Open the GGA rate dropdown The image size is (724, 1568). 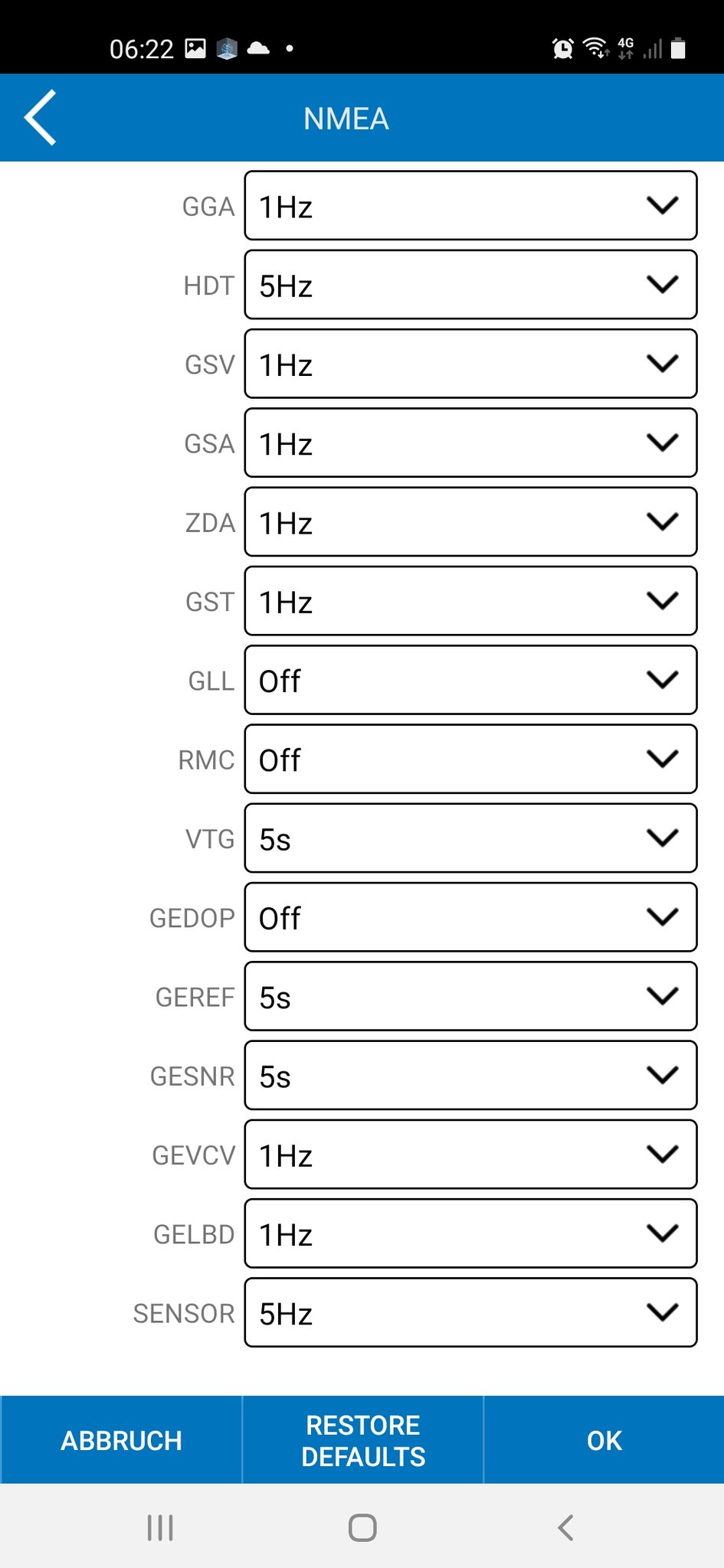(470, 206)
